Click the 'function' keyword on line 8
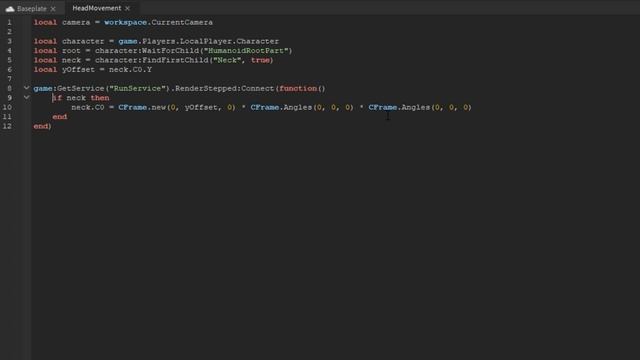 [298, 88]
